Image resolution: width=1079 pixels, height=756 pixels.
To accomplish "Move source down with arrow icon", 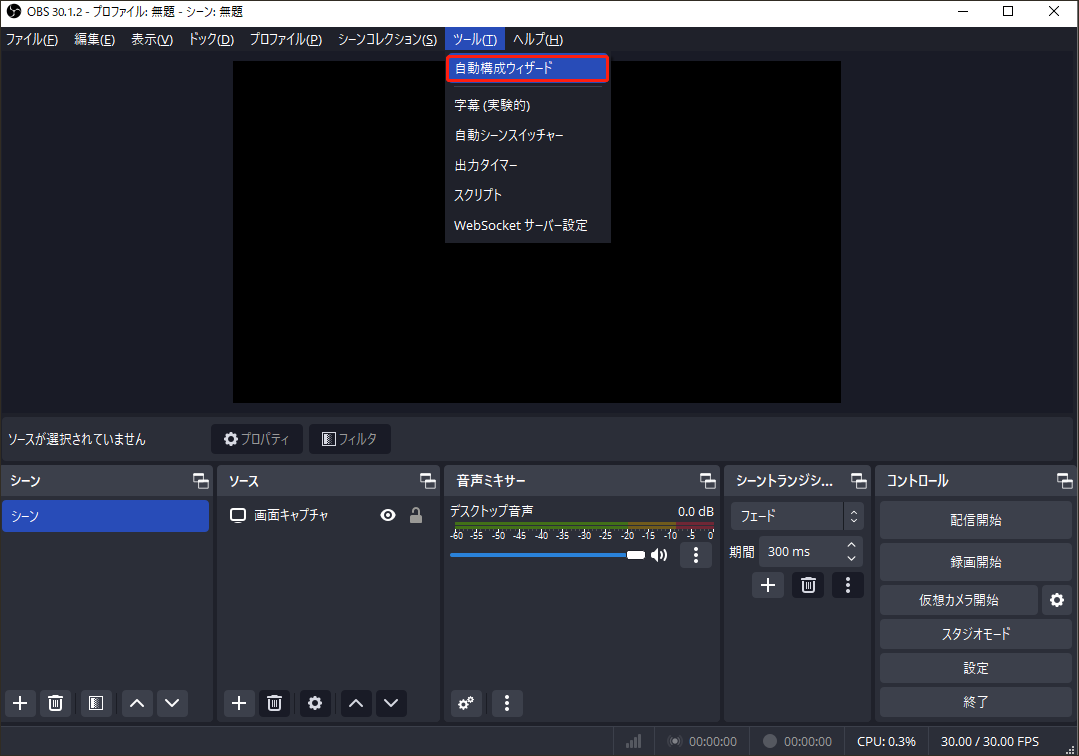I will pos(391,703).
